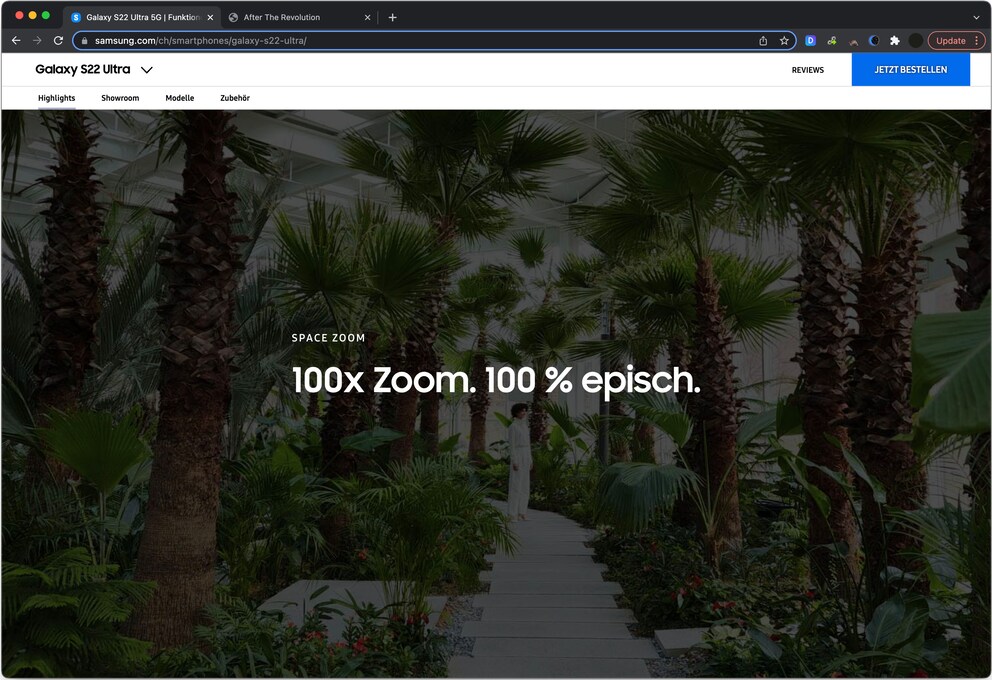Open the Chrome three-dot menu
The width and height of the screenshot is (992, 680).
(977, 40)
